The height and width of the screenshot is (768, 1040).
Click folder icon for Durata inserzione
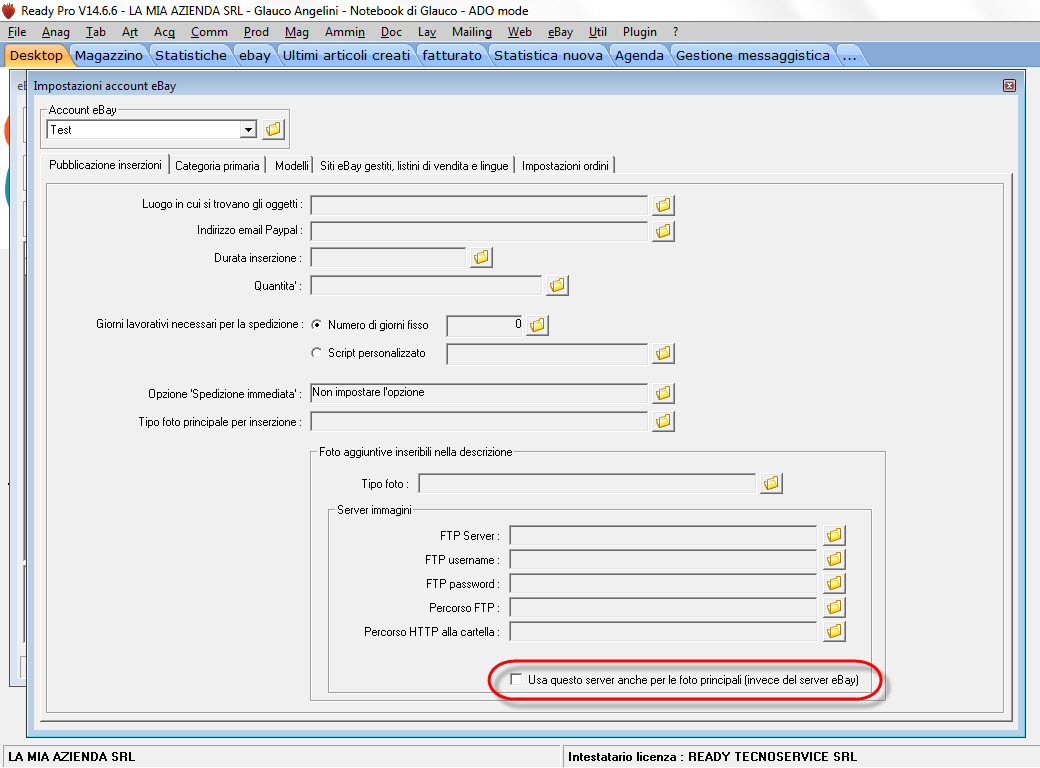(482, 257)
